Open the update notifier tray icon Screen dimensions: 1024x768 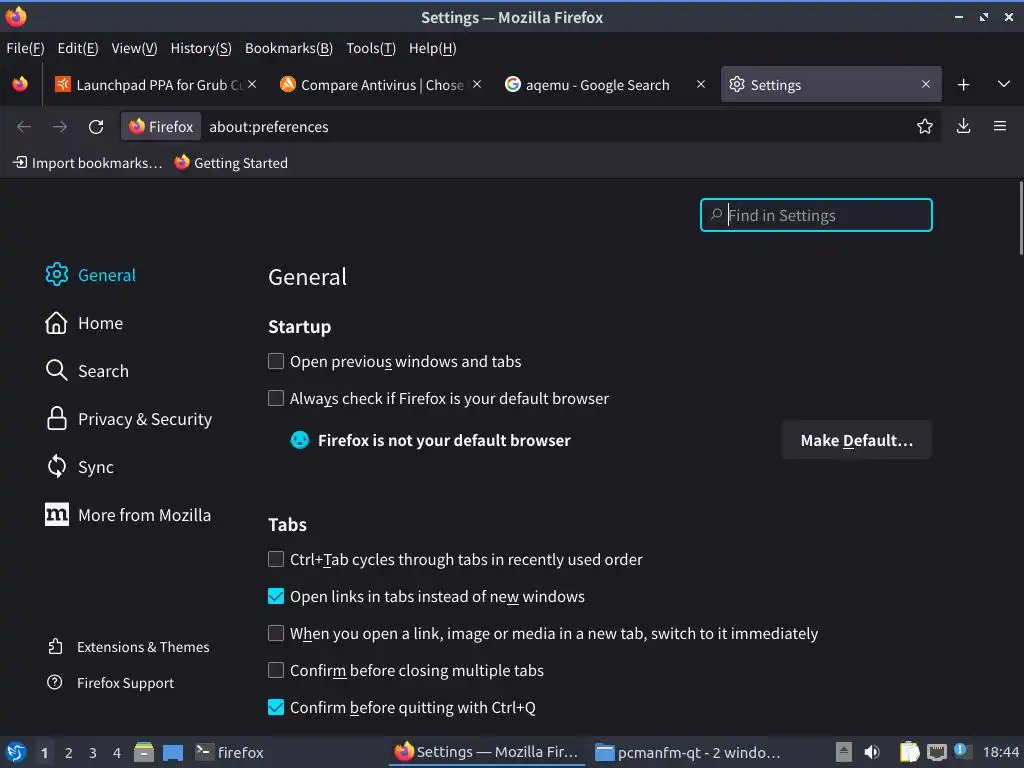click(x=961, y=751)
